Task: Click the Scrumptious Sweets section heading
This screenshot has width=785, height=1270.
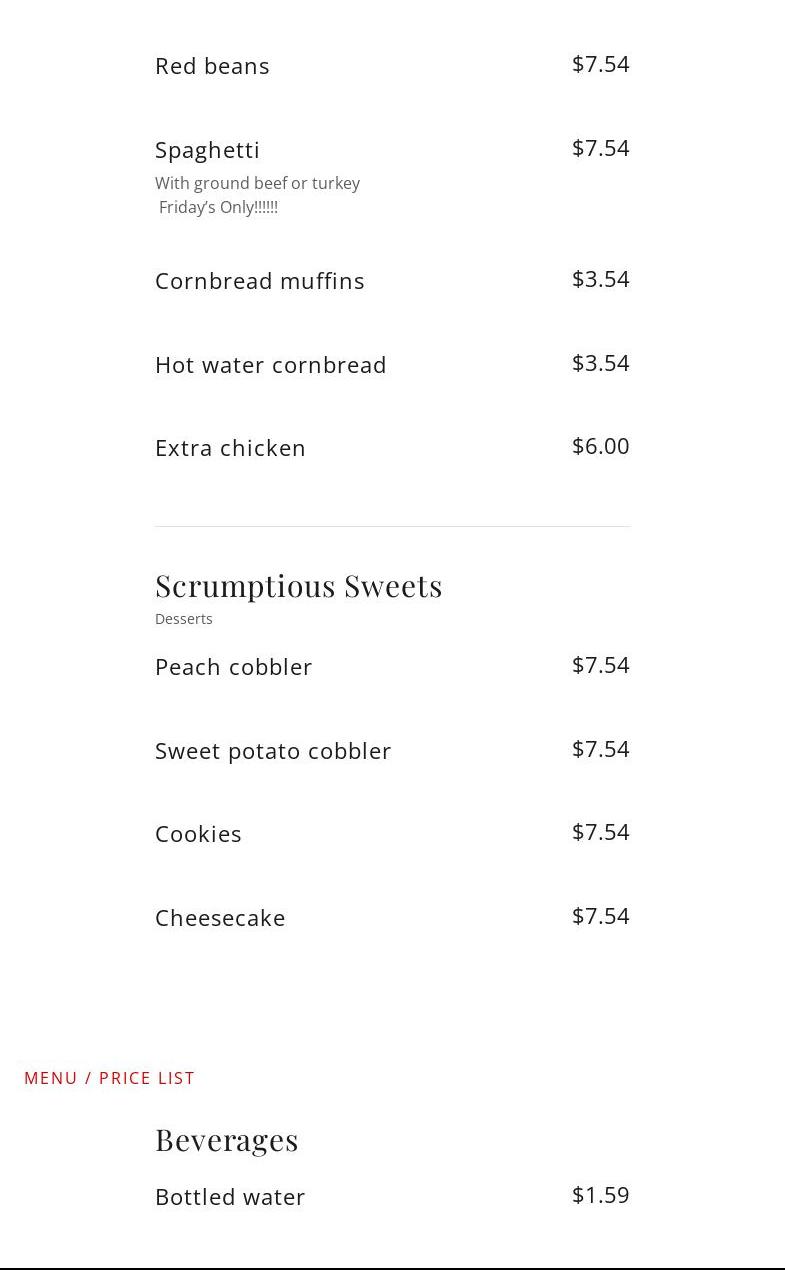Action: coord(298,585)
